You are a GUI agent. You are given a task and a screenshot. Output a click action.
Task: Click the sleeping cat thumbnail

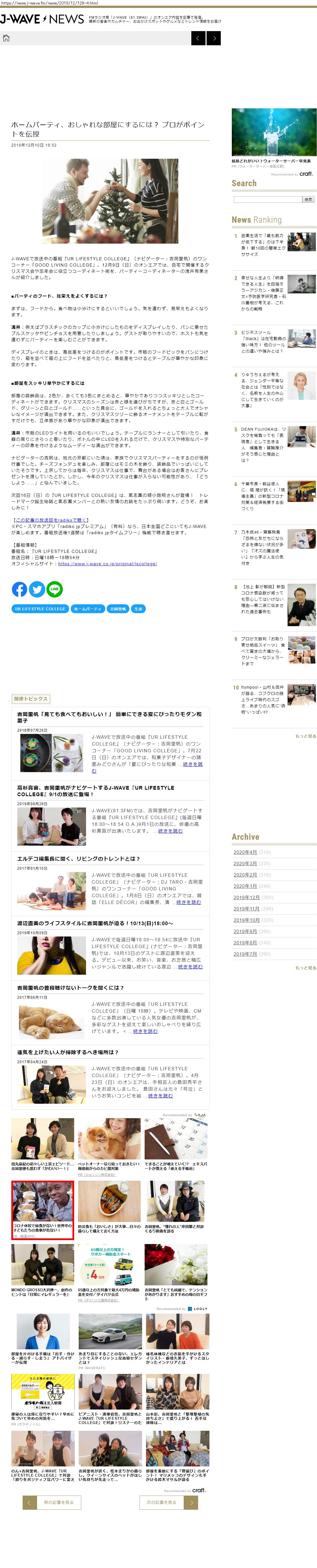[52, 1020]
